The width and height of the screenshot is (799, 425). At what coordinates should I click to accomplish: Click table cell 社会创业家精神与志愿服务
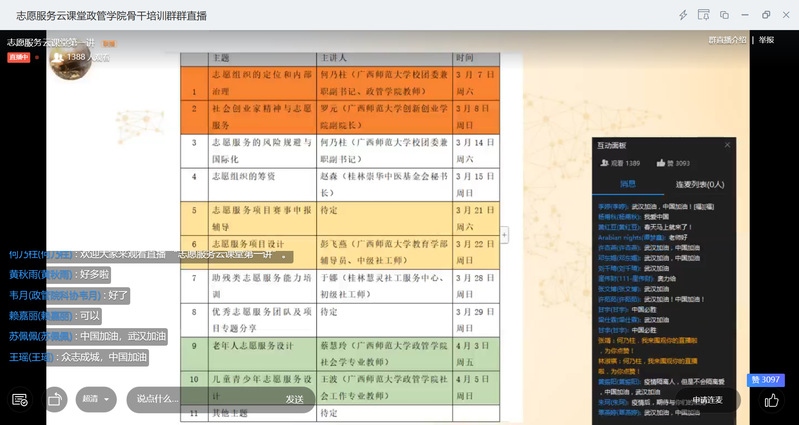(x=262, y=117)
